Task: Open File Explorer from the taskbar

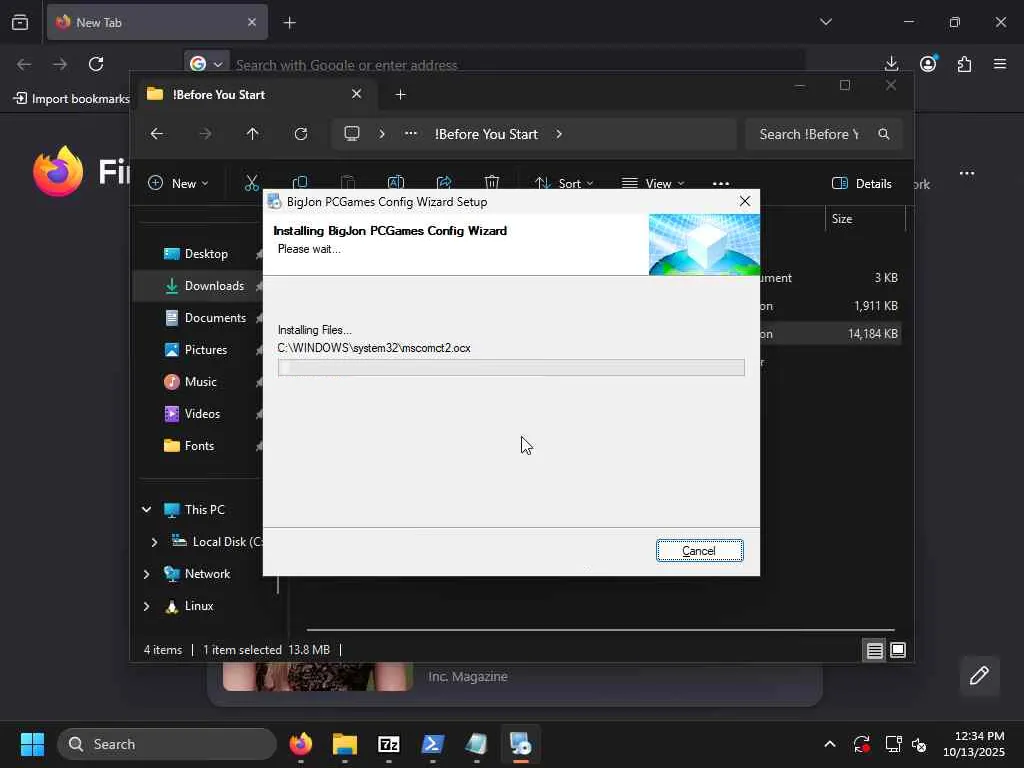Action: coord(345,744)
